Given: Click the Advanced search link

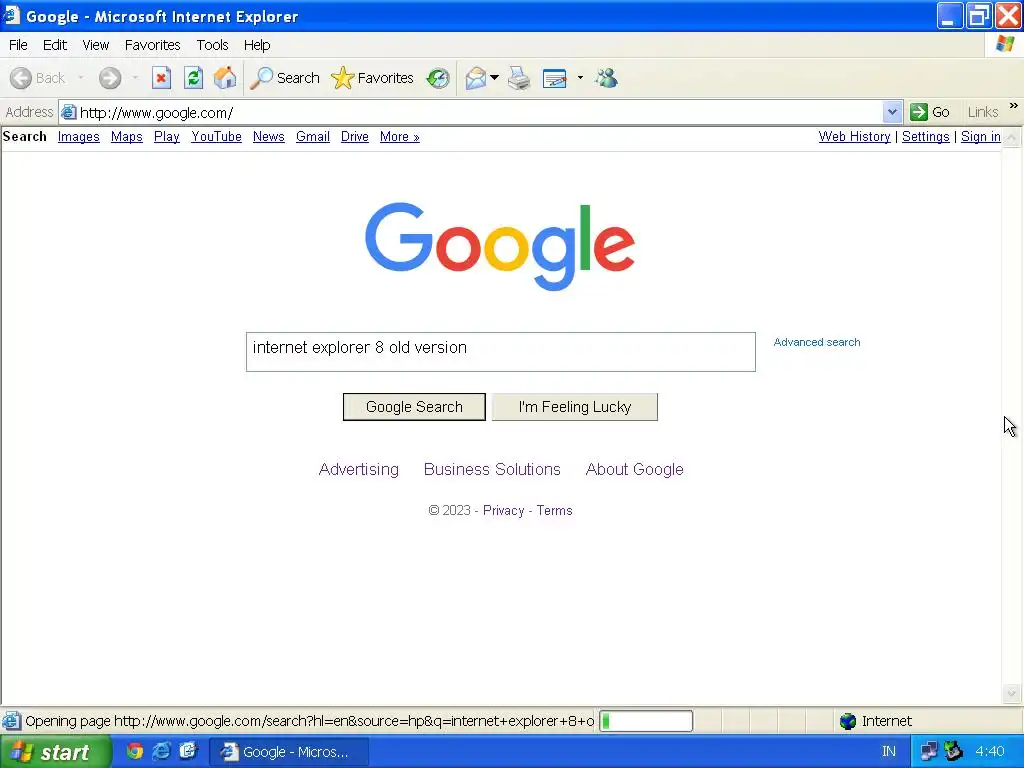Looking at the screenshot, I should [816, 342].
